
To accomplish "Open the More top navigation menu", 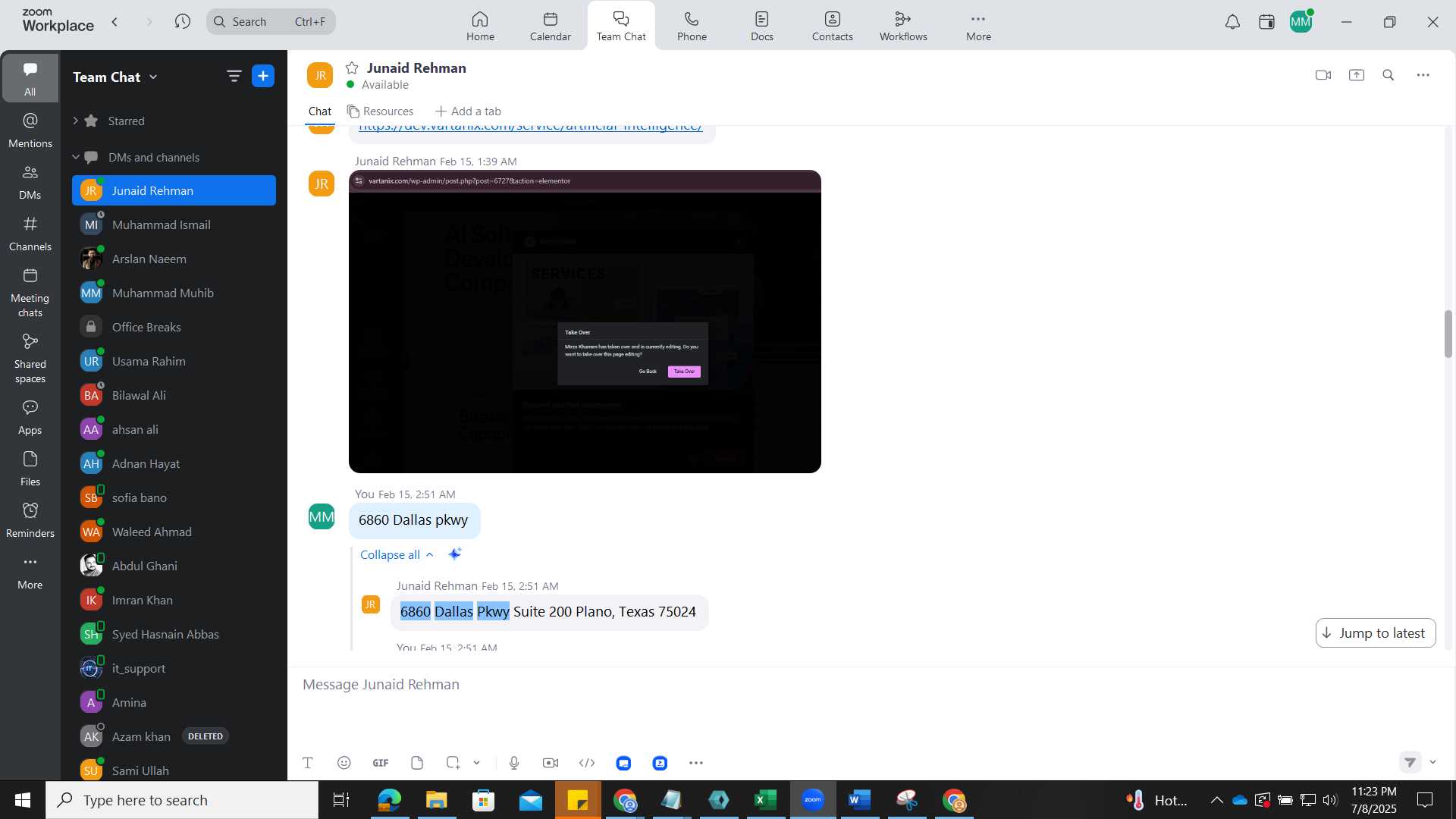I will pos(978,26).
